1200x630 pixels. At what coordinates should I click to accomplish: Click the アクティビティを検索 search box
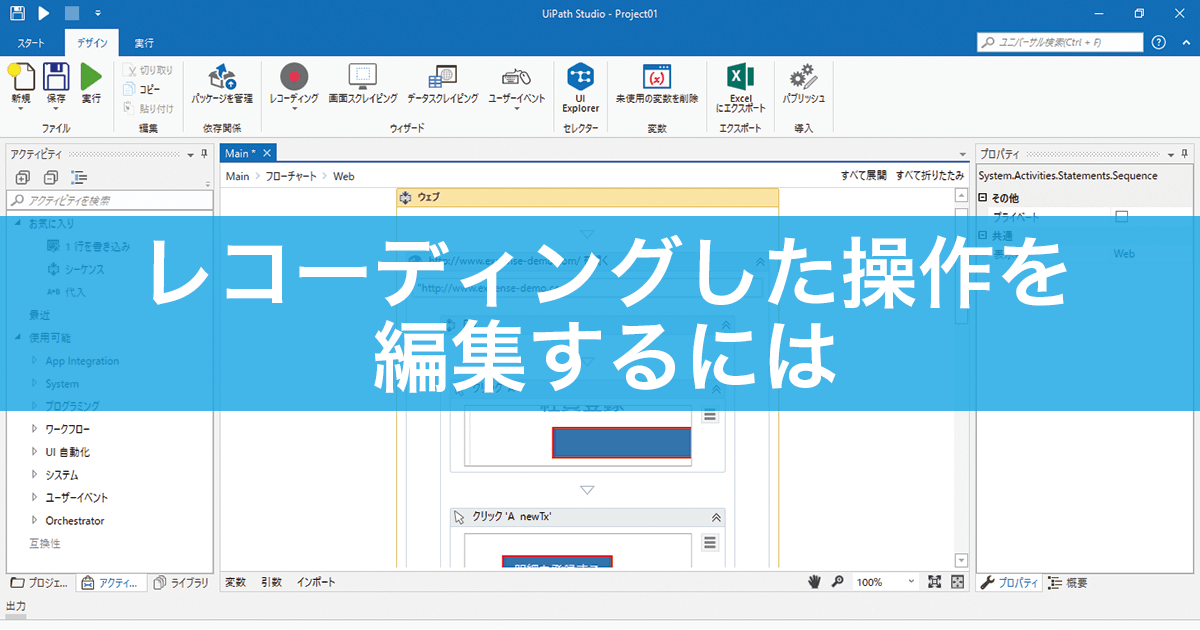coord(110,201)
